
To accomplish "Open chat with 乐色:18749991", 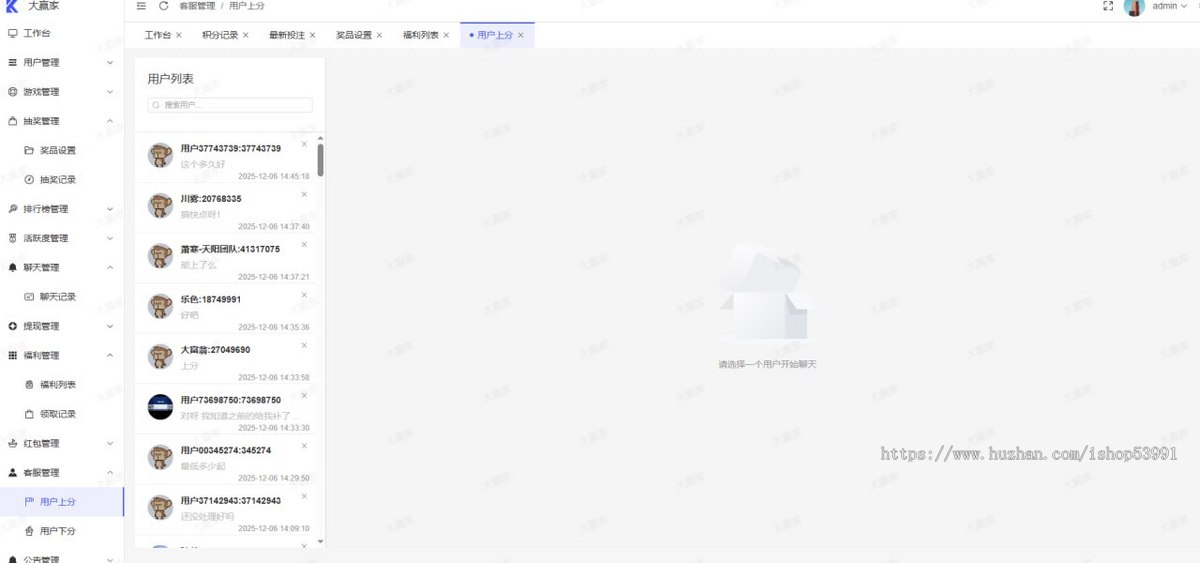I will pyautogui.click(x=225, y=309).
